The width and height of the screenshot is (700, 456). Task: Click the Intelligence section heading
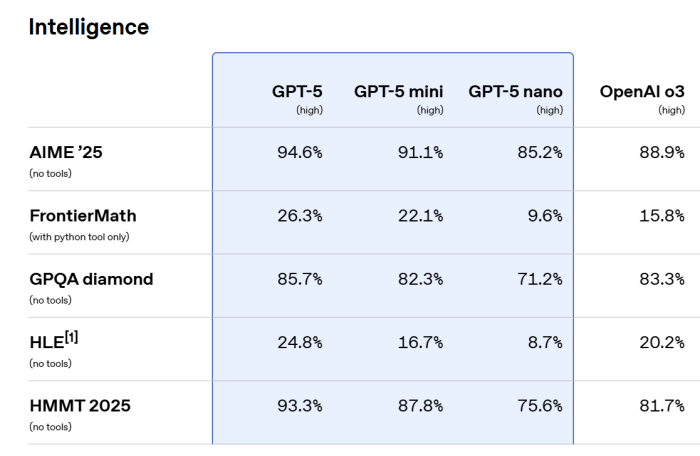tap(89, 28)
